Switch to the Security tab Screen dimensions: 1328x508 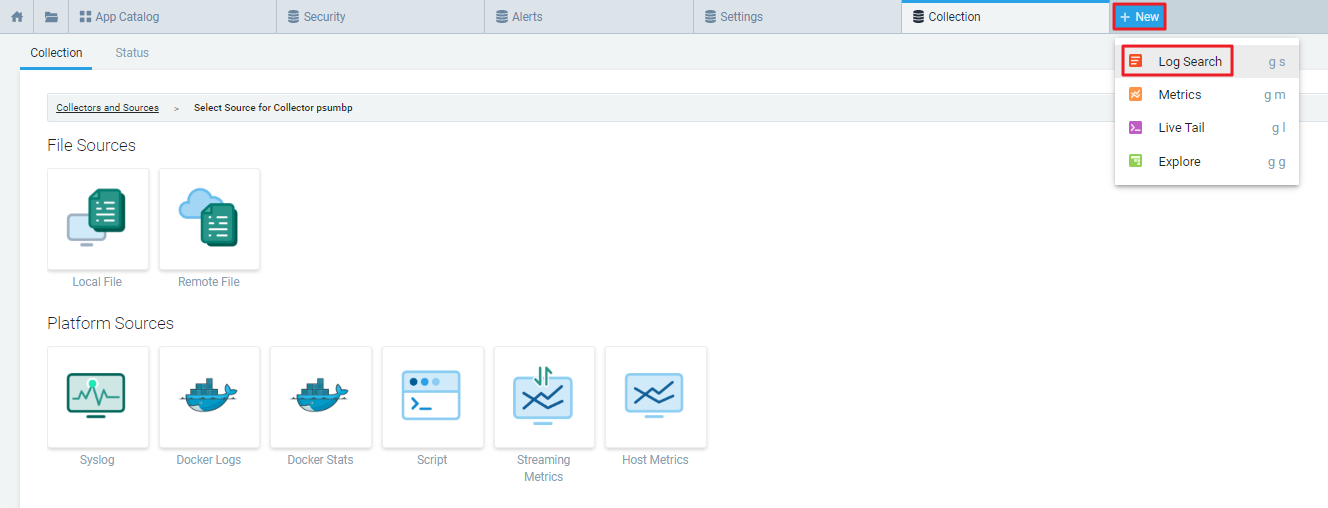[324, 17]
